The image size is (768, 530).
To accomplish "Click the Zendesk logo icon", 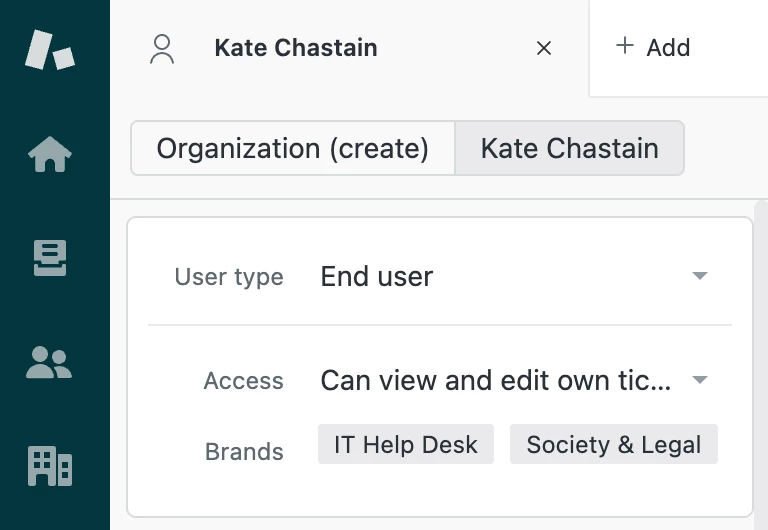I will coord(50,48).
